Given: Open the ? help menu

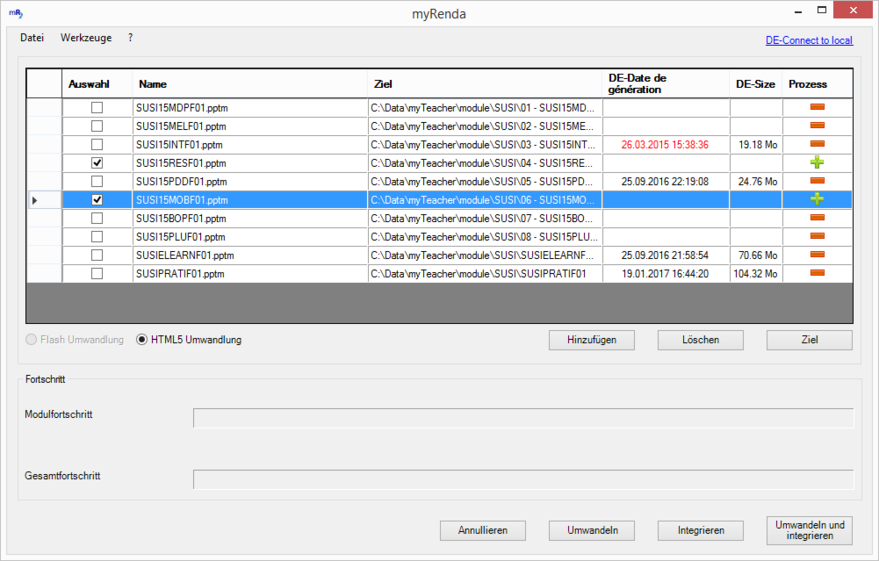Looking at the screenshot, I should point(130,38).
